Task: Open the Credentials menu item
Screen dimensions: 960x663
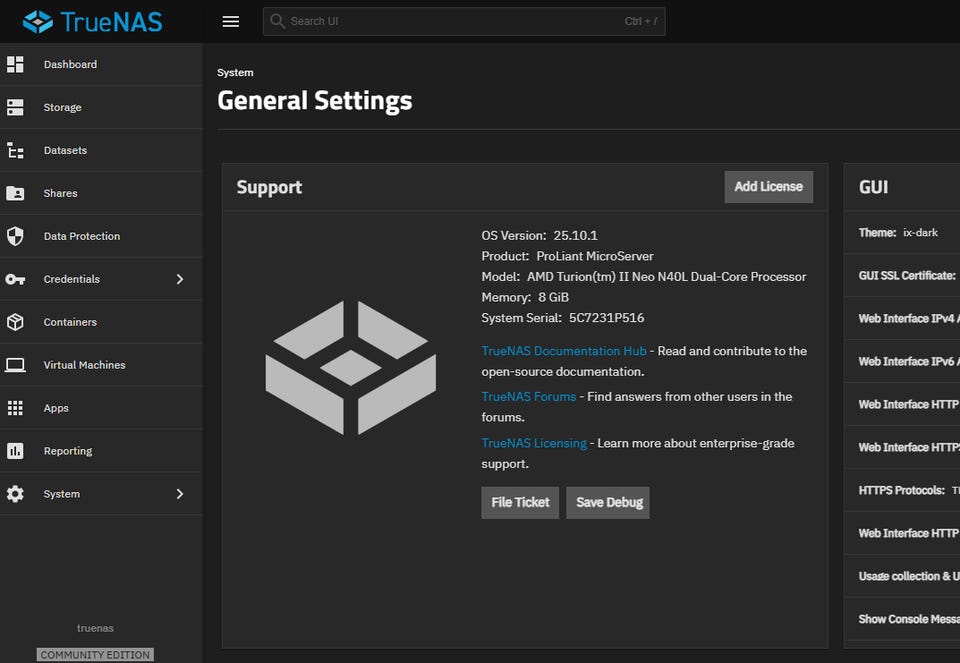Action: [72, 279]
